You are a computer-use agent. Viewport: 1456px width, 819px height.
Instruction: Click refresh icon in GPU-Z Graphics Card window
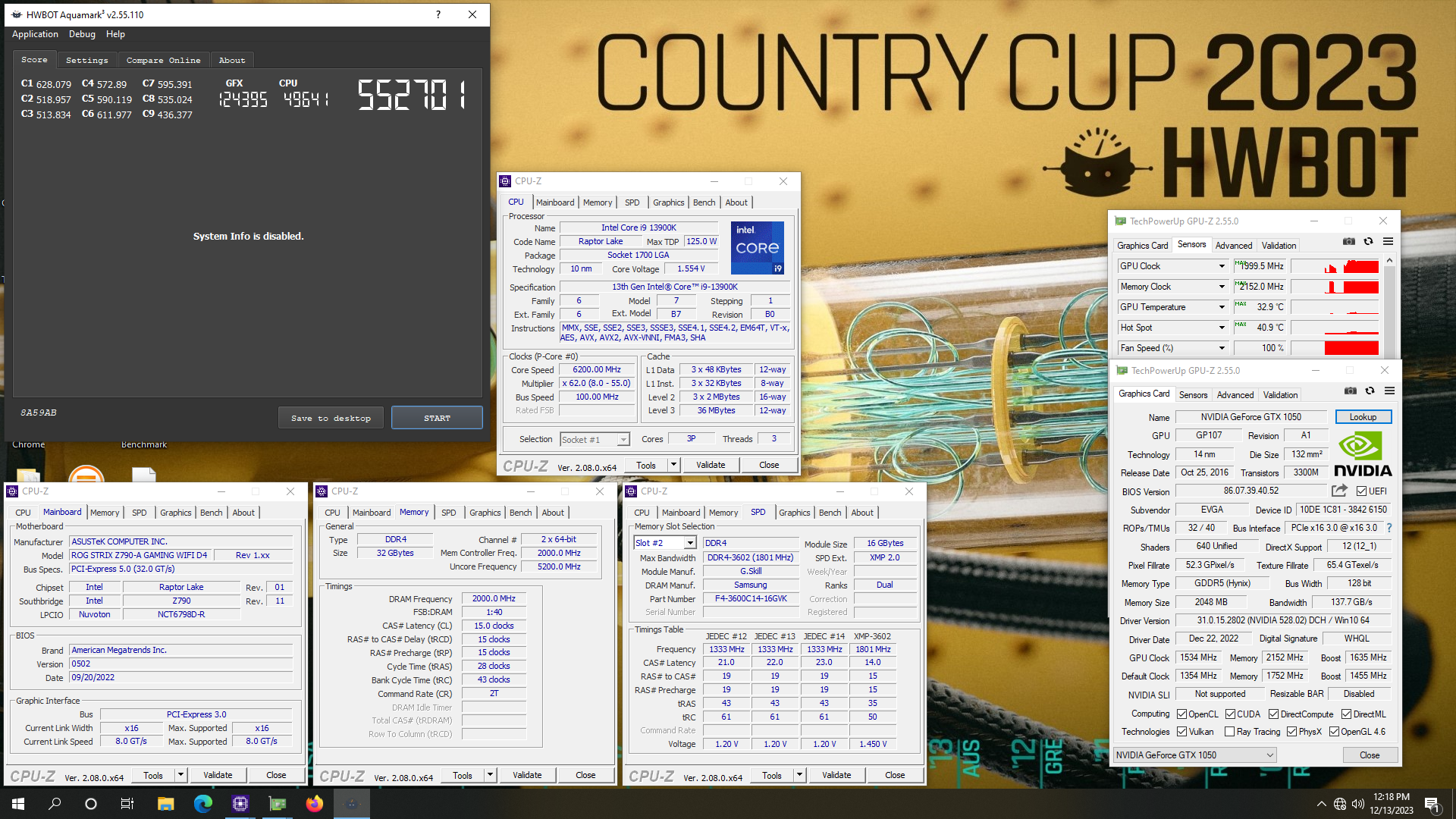[x=1370, y=391]
